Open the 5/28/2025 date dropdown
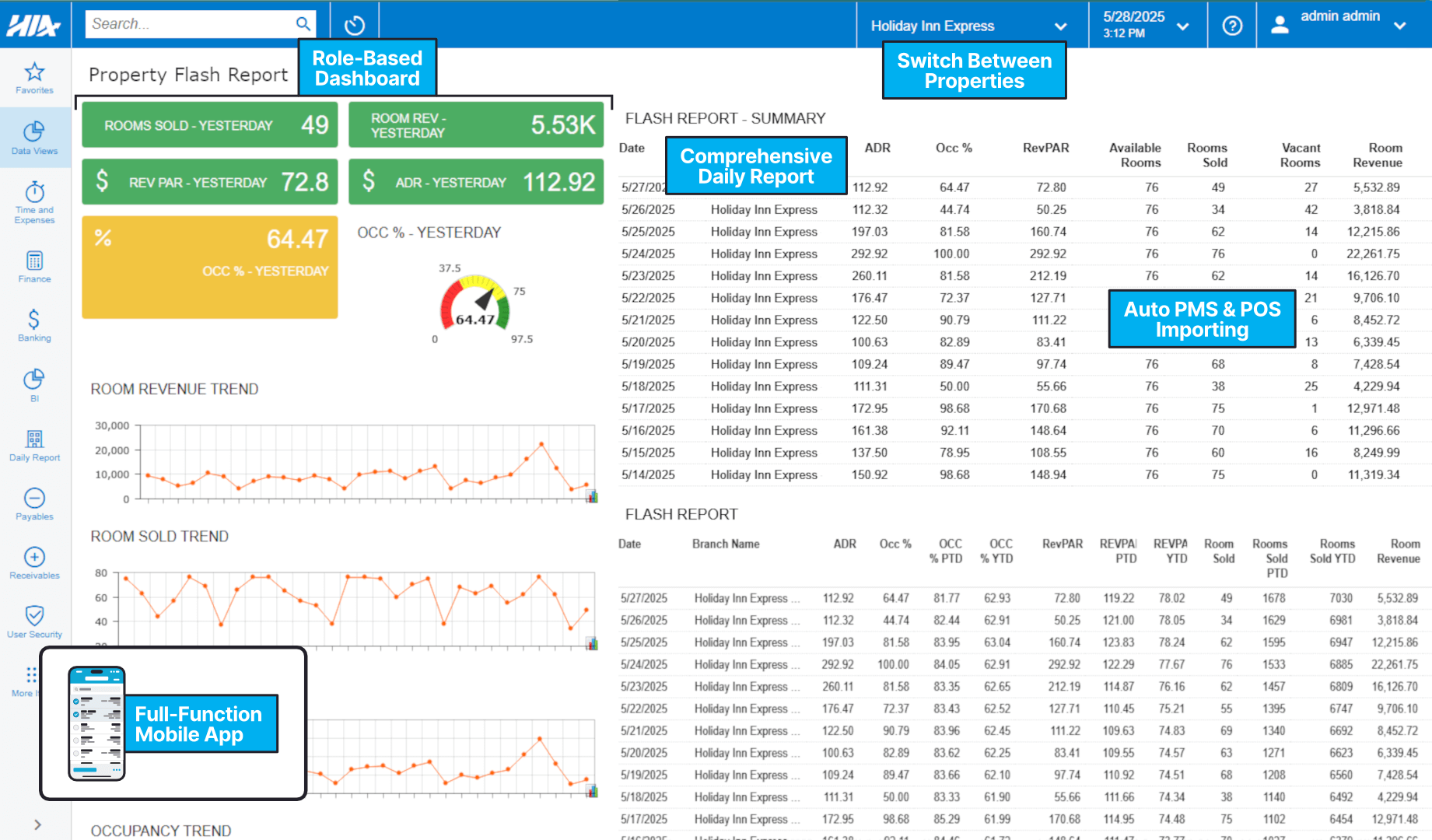The image size is (1432, 840). [x=1147, y=25]
